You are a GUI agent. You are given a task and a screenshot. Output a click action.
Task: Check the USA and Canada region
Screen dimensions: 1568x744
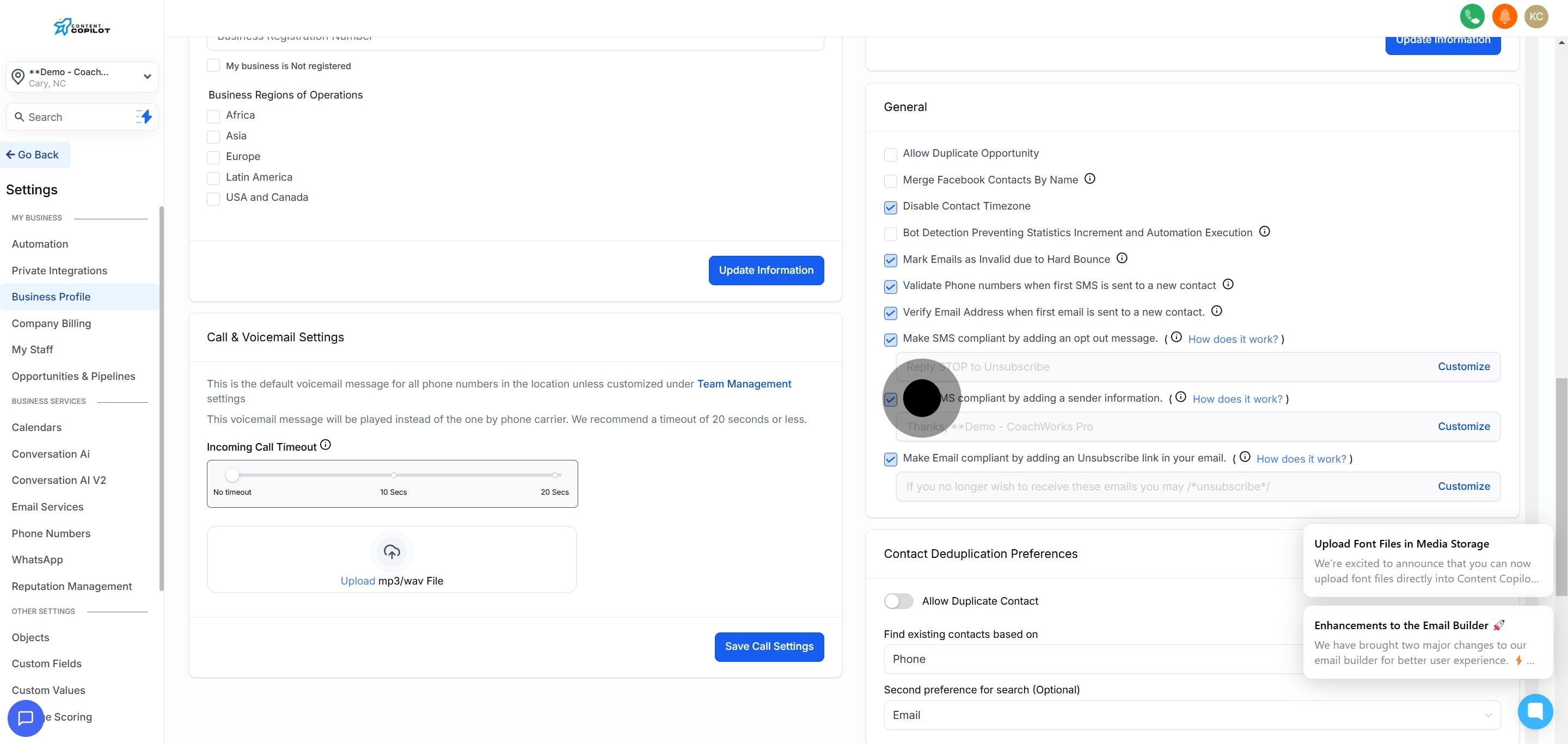213,199
